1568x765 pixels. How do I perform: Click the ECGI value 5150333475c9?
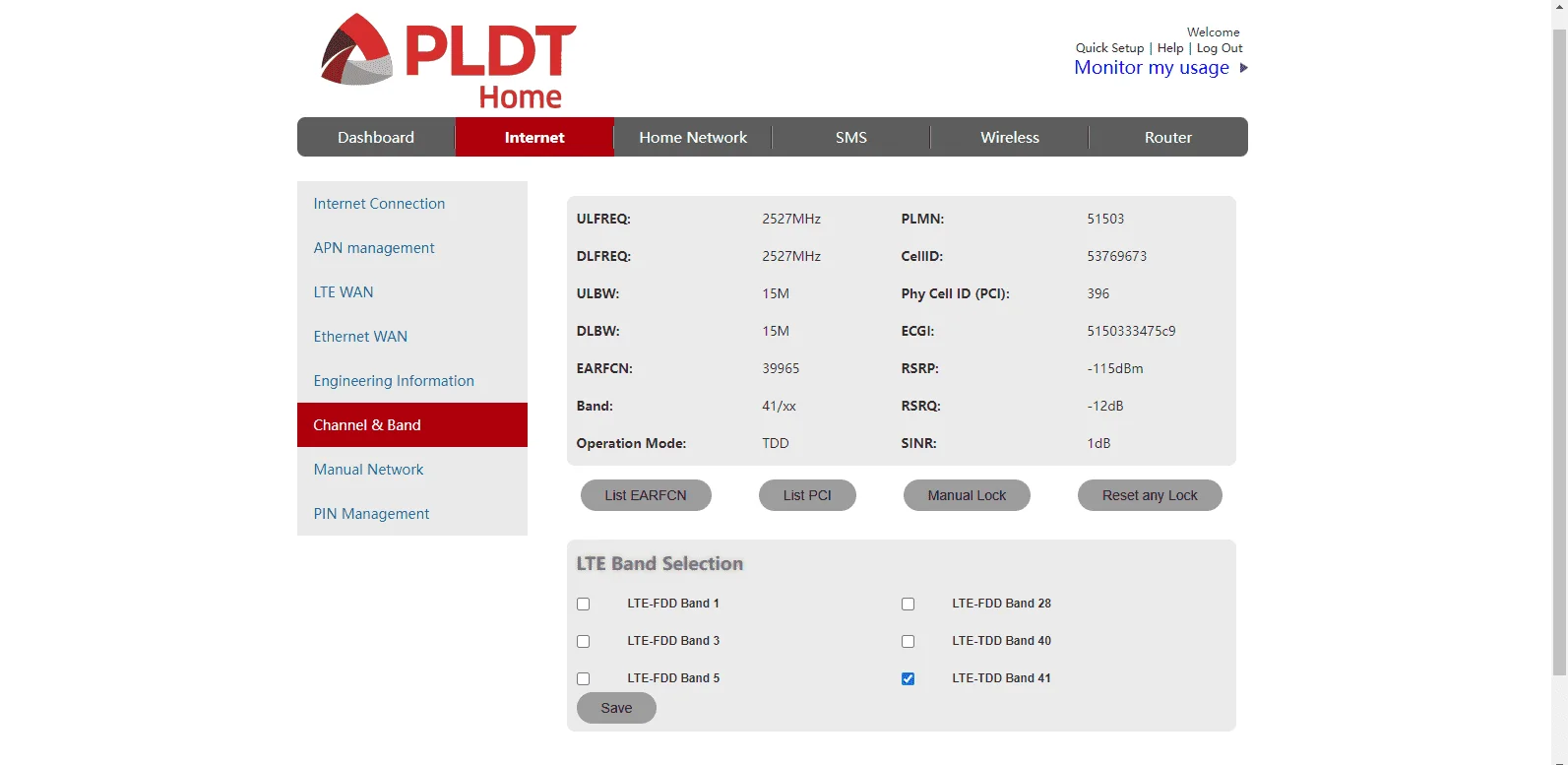point(1131,331)
